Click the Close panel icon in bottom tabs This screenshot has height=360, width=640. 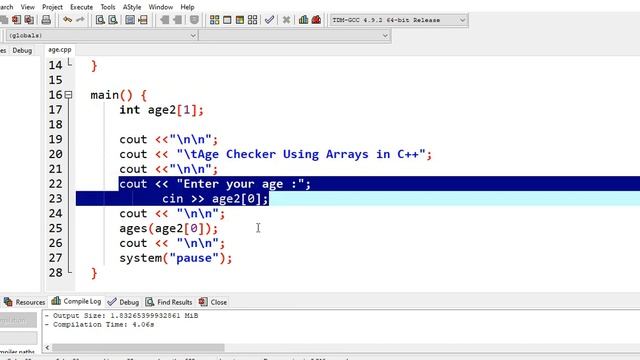[x=203, y=302]
